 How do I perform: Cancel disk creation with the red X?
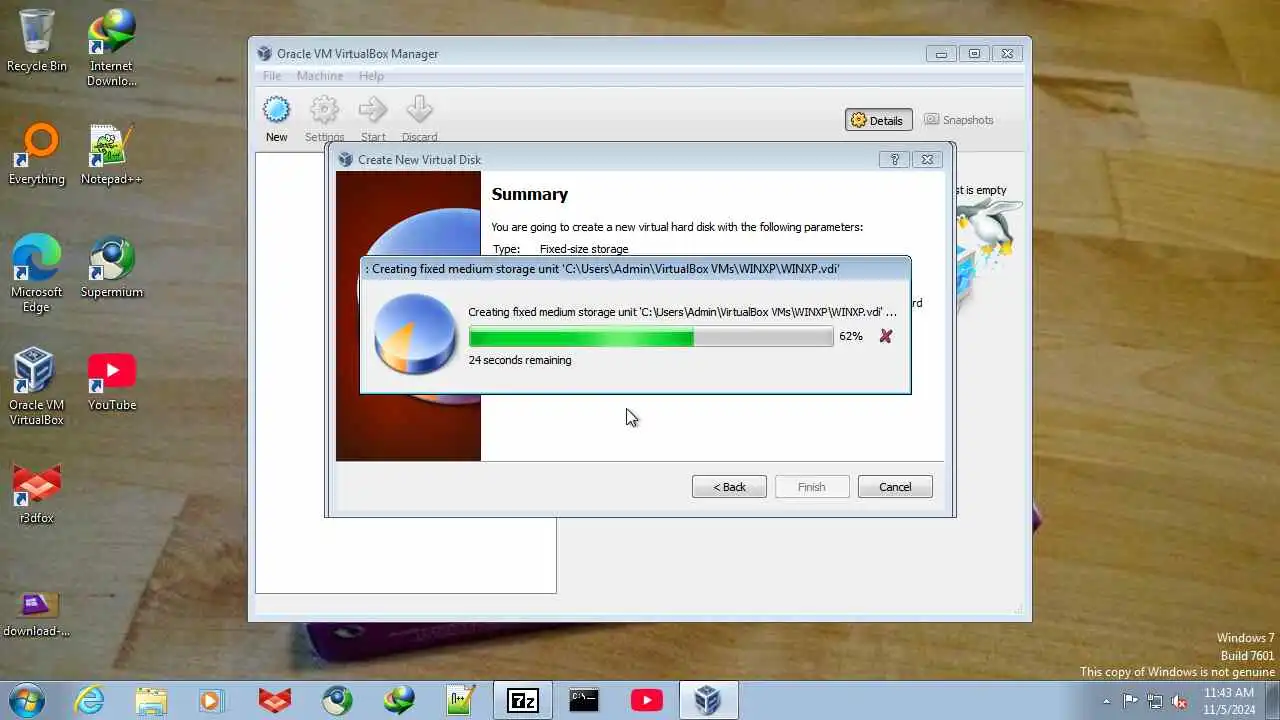coord(885,336)
